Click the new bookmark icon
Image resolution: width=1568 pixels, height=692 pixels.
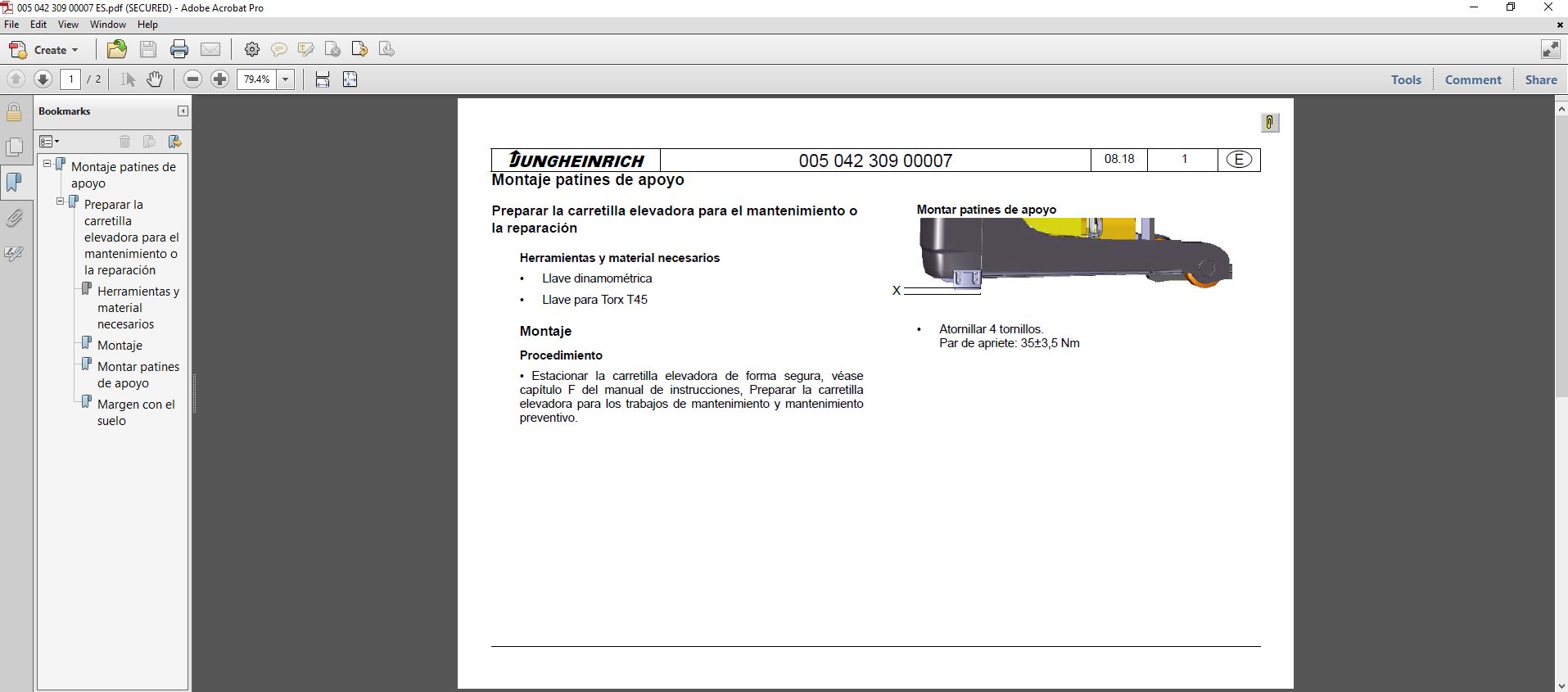174,142
